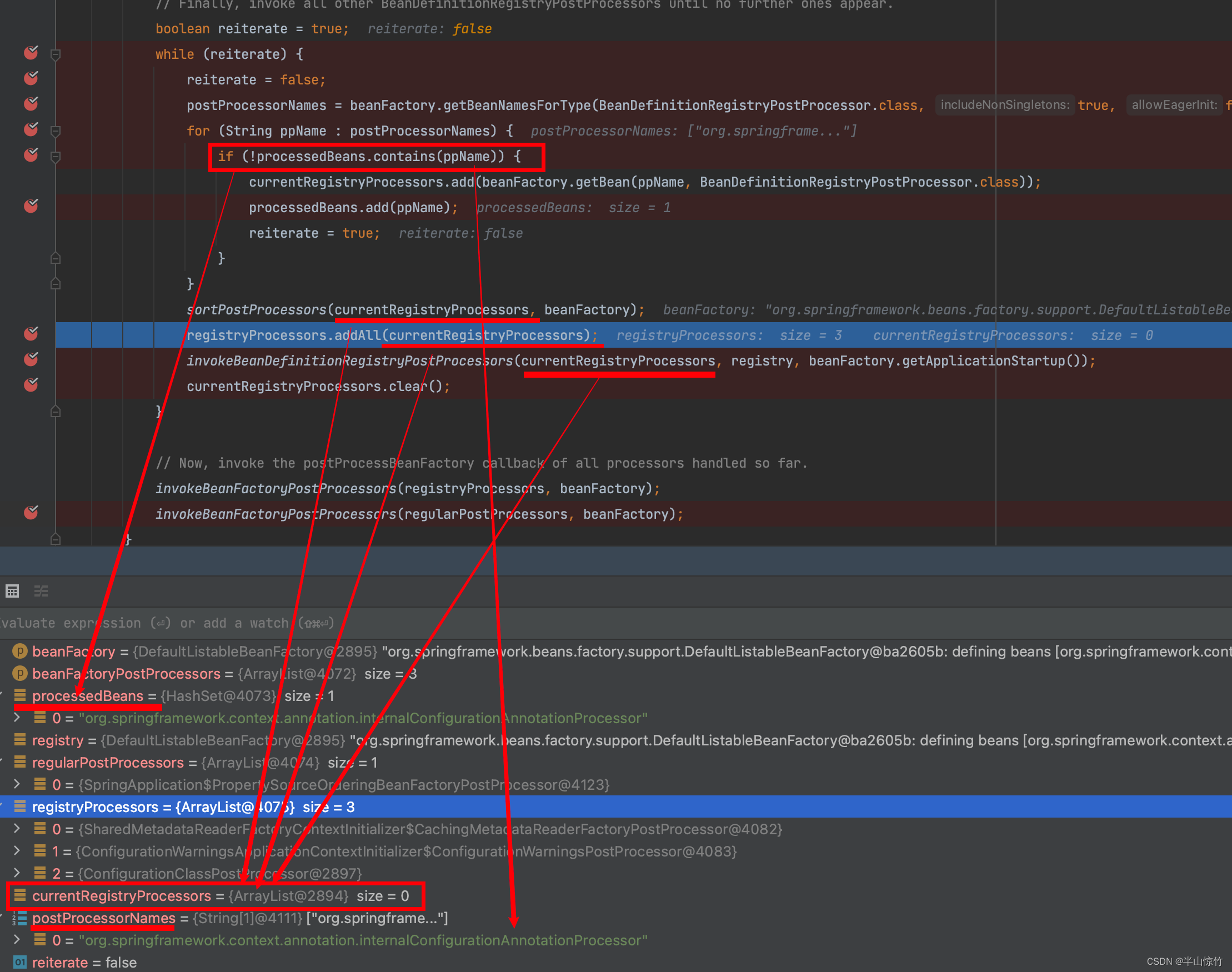This screenshot has height=972, width=1232.
Task: Fold at the if block closing brace
Action: (56, 258)
